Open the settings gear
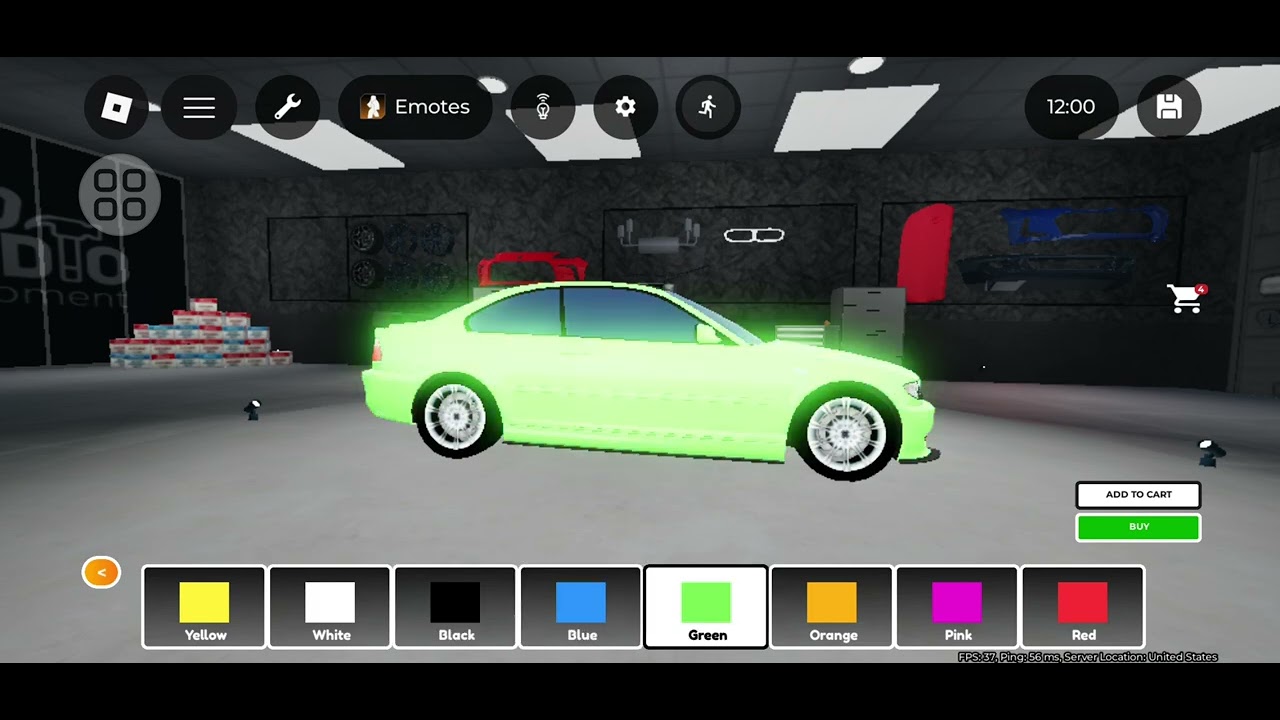The width and height of the screenshot is (1280, 720). [x=626, y=107]
